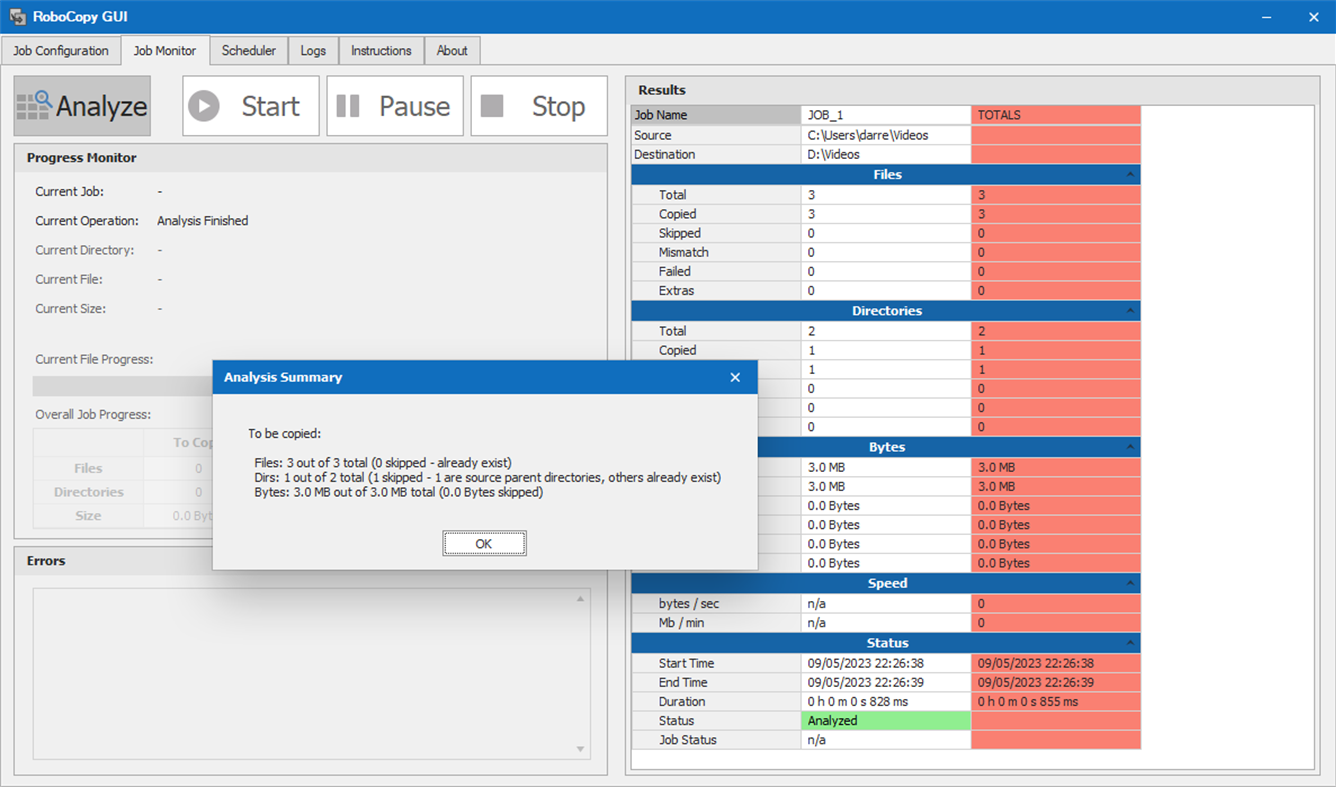Click the Current File Progress bar
The height and width of the screenshot is (787, 1336).
tap(120, 385)
